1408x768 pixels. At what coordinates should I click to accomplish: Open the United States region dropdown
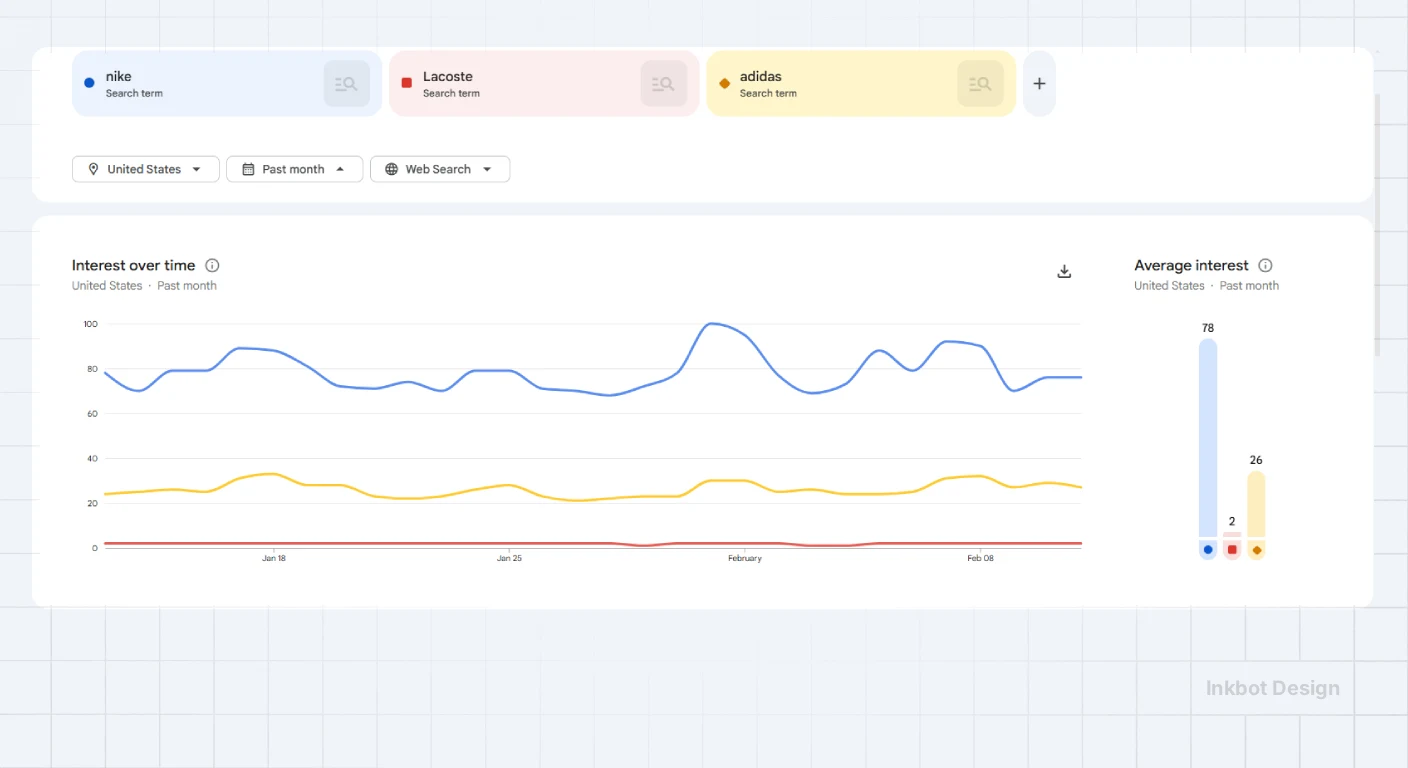pyautogui.click(x=146, y=169)
